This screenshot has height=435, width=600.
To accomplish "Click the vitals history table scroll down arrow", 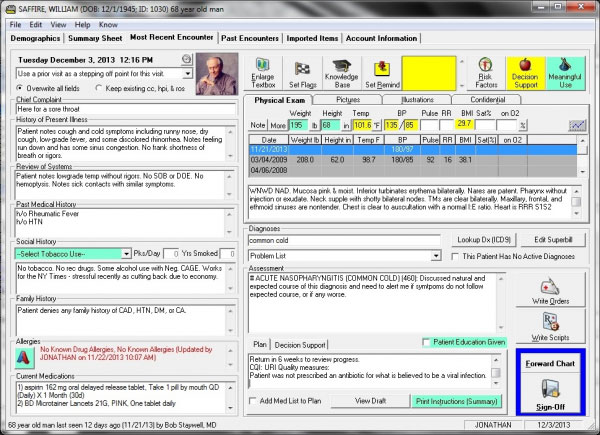I will 582,172.
